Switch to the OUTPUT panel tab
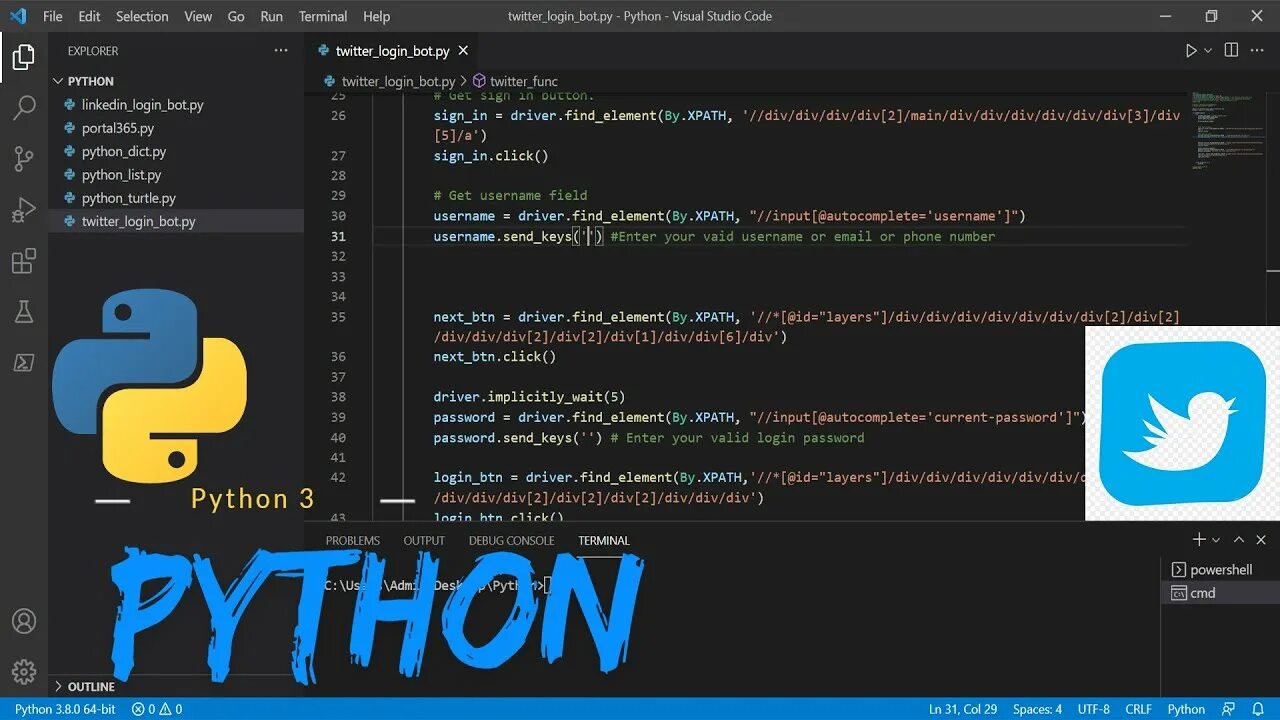This screenshot has height=720, width=1280. 424,540
